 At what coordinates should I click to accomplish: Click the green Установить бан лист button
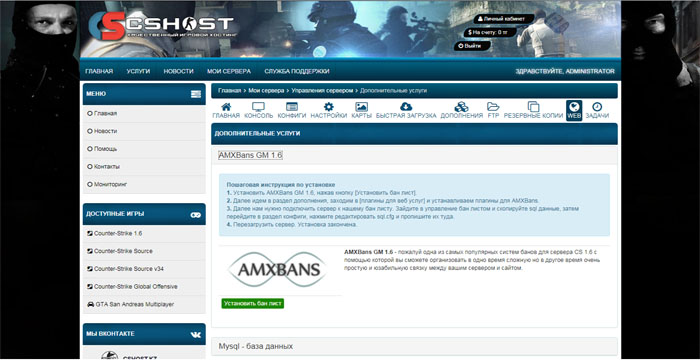click(x=253, y=303)
